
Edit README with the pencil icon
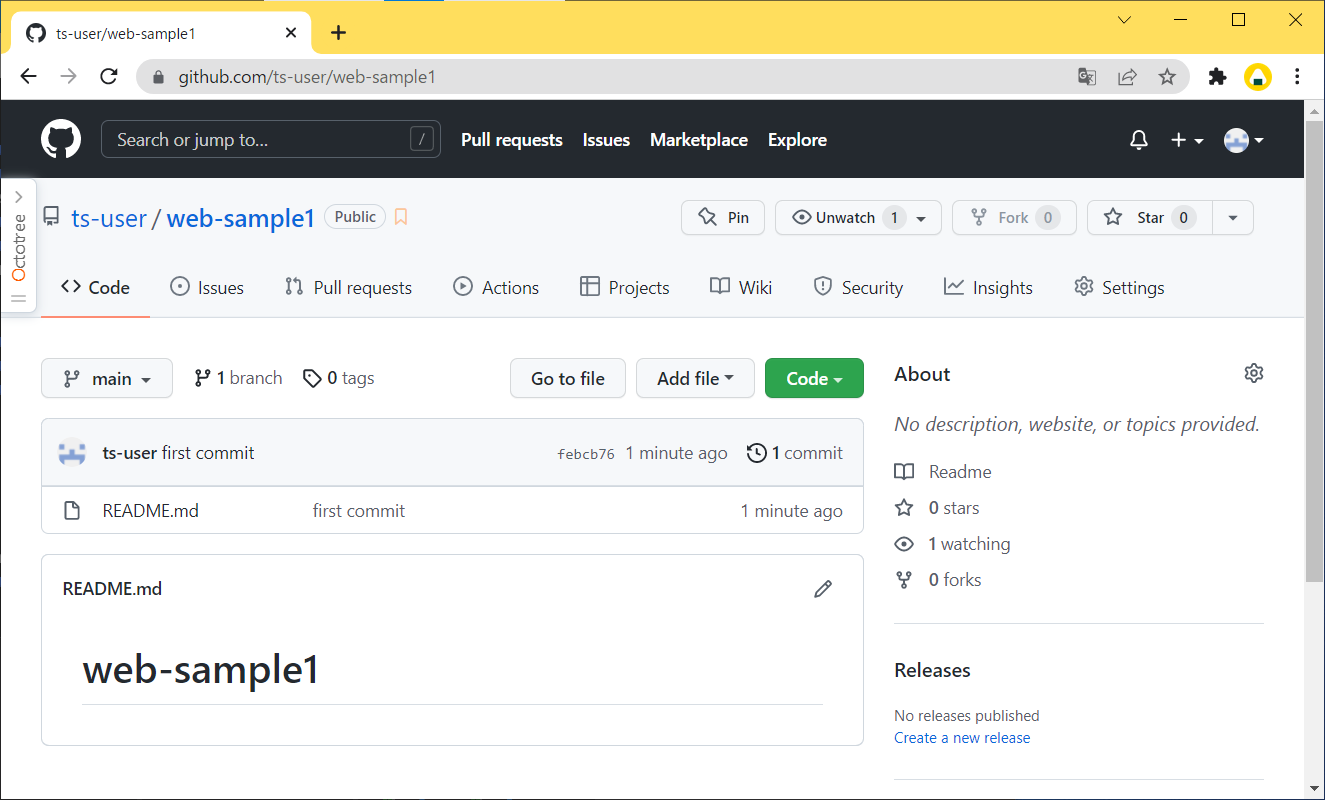click(823, 589)
